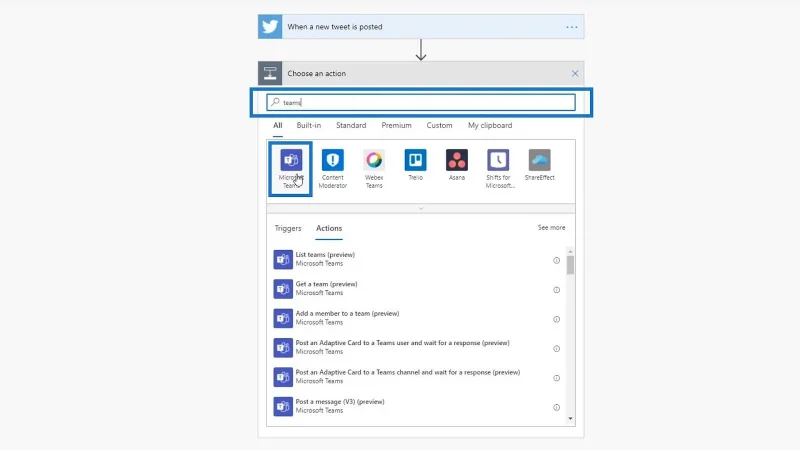The width and height of the screenshot is (800, 450).
Task: Click scroll down arrow in actions list
Action: coord(570,419)
